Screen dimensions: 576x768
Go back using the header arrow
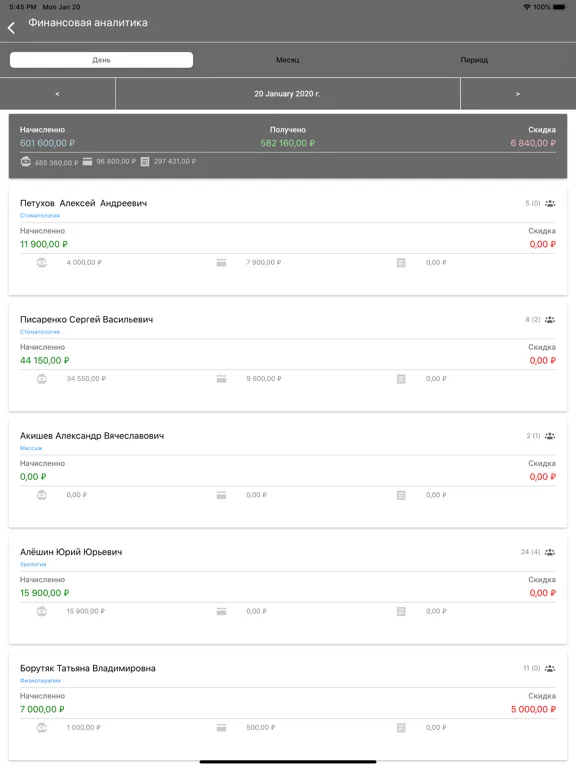(x=12, y=28)
